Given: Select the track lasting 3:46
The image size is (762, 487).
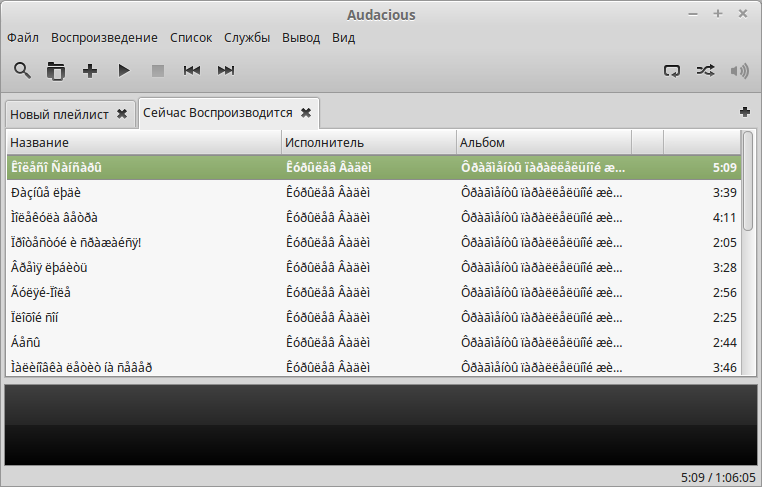Looking at the screenshot, I should coord(374,367).
